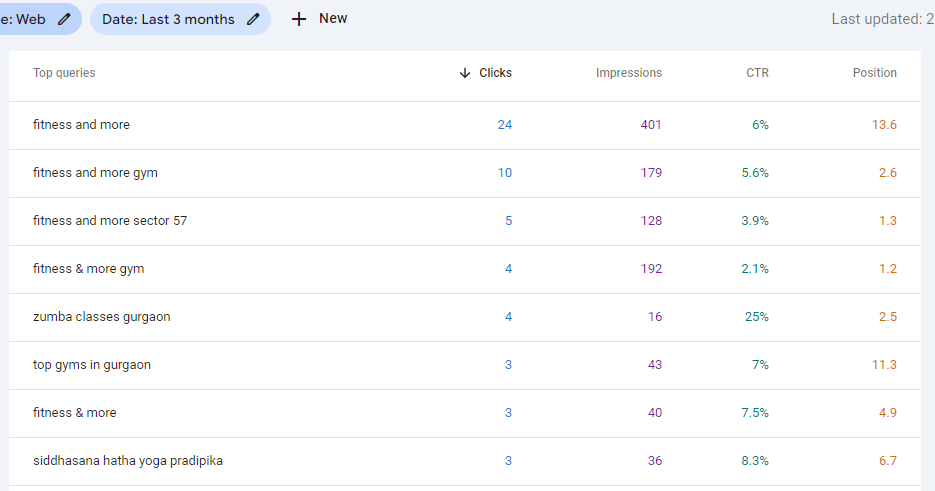Viewport: 935px width, 491px height.
Task: Open the 'fitness & more gym' query row
Action: (x=88, y=269)
